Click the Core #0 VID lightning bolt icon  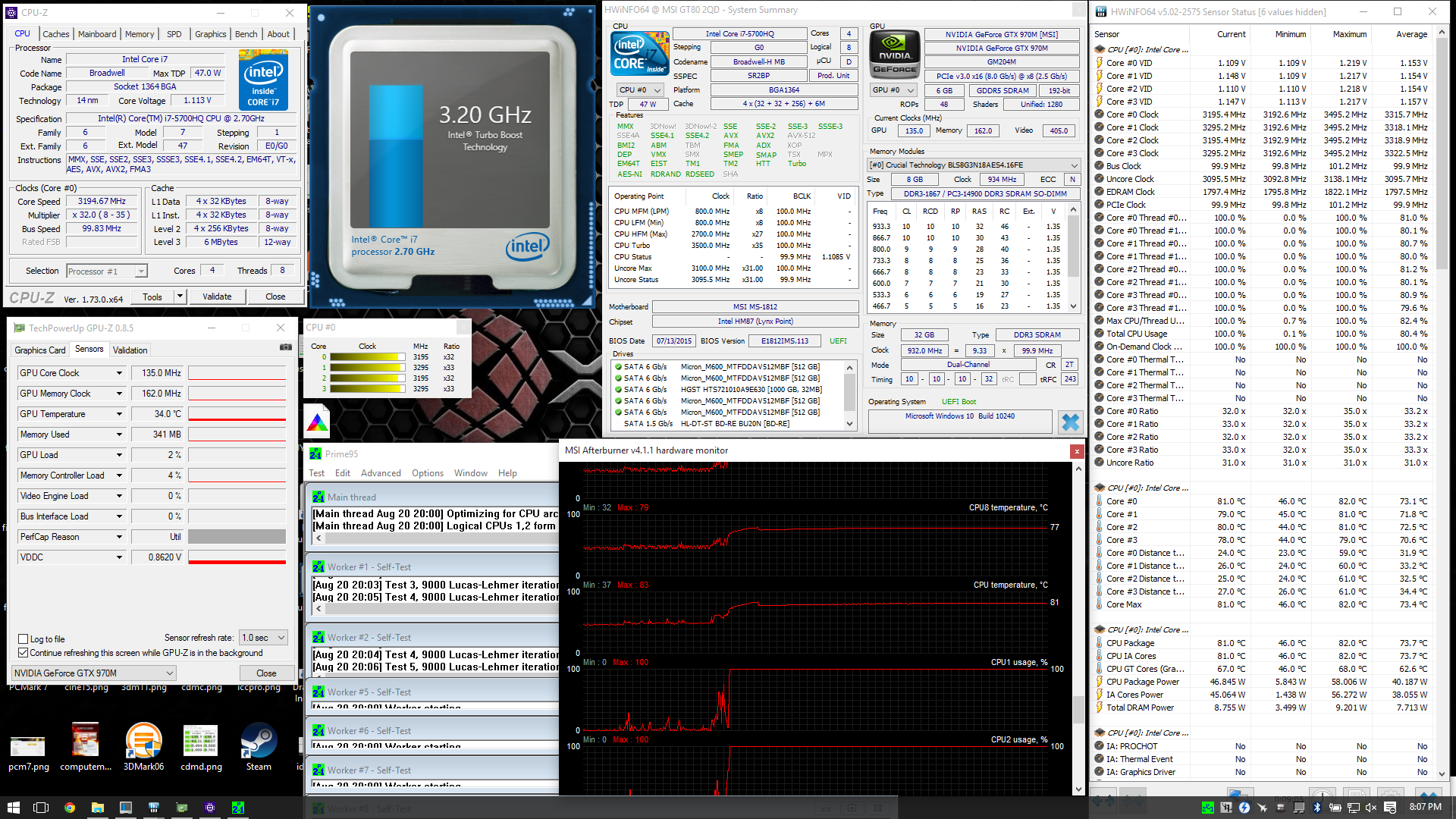(x=1100, y=63)
